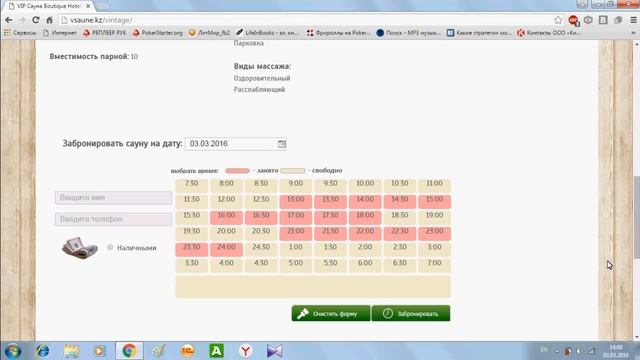Click the EN language indicator in tray
The image size is (640, 360).
click(x=544, y=350)
